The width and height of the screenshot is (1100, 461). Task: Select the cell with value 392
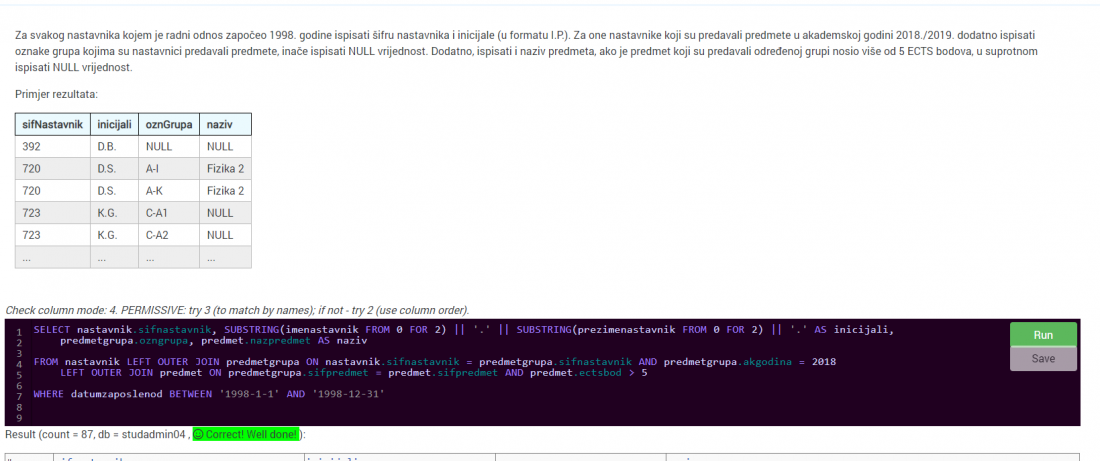tap(53, 147)
